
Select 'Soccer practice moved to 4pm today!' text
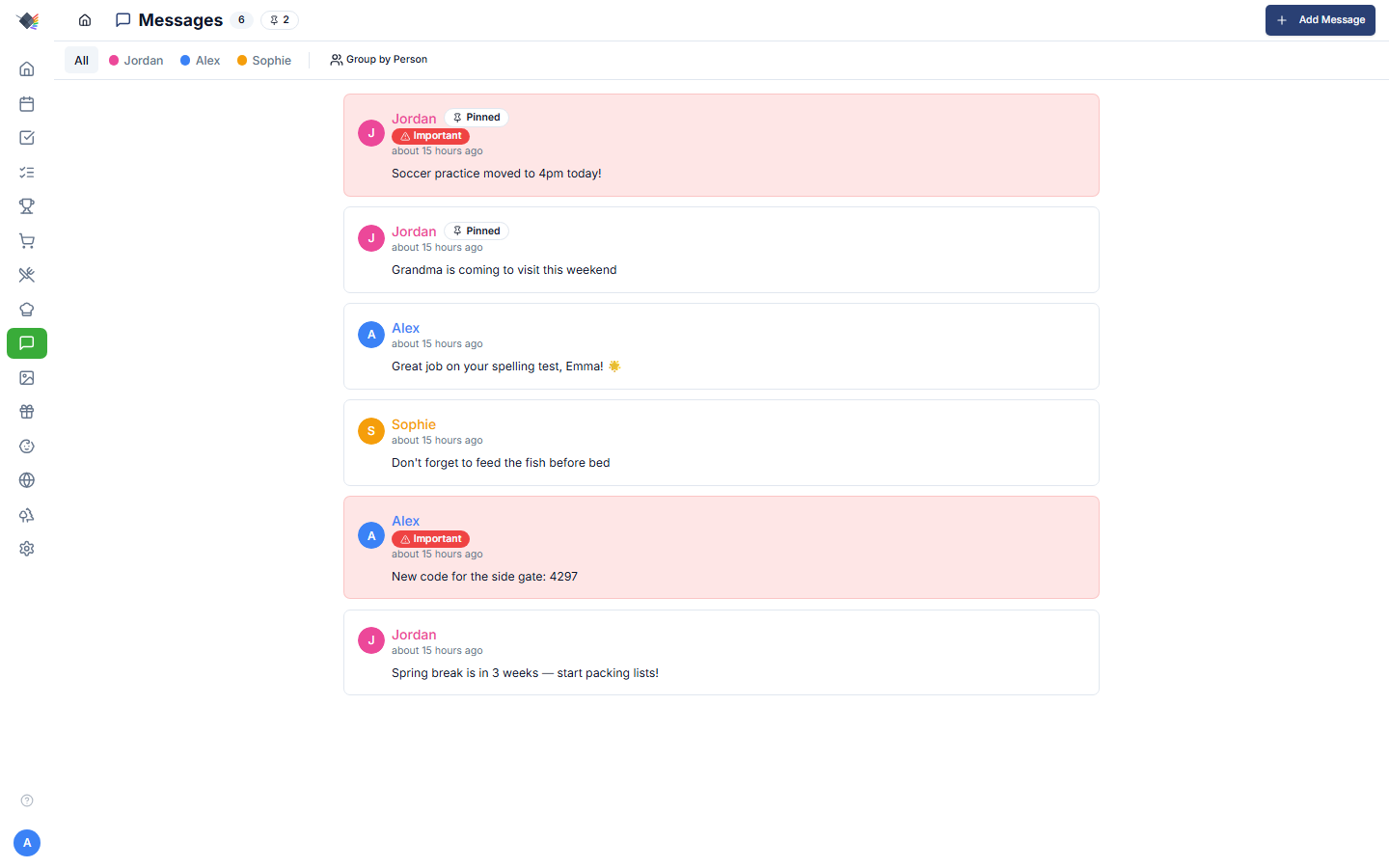pyautogui.click(x=497, y=174)
